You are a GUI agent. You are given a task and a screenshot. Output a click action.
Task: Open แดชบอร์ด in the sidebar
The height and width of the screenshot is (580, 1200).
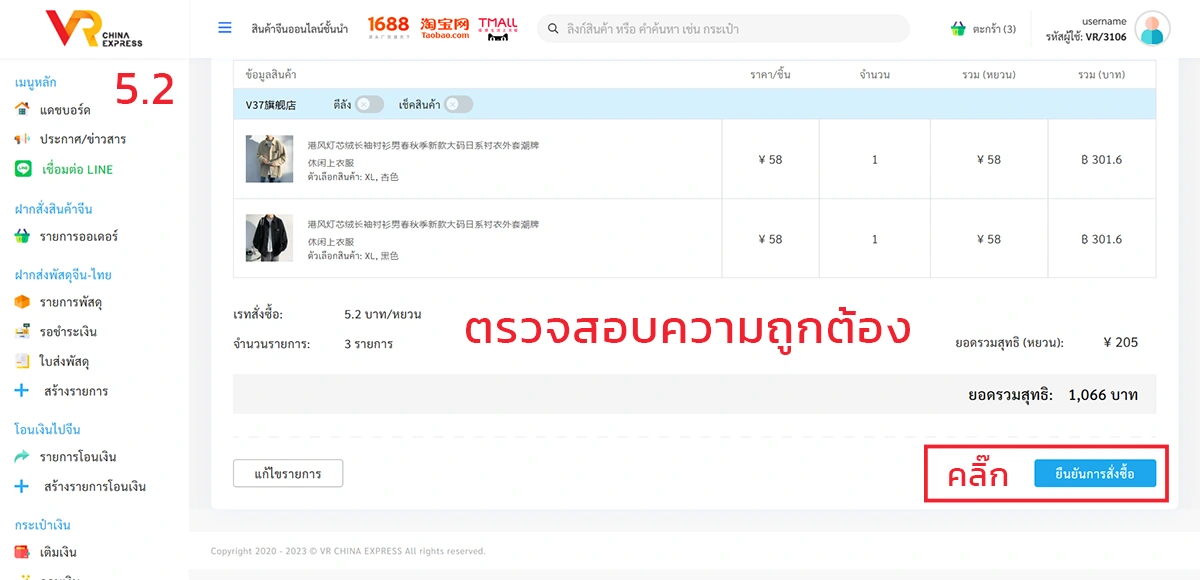point(65,109)
